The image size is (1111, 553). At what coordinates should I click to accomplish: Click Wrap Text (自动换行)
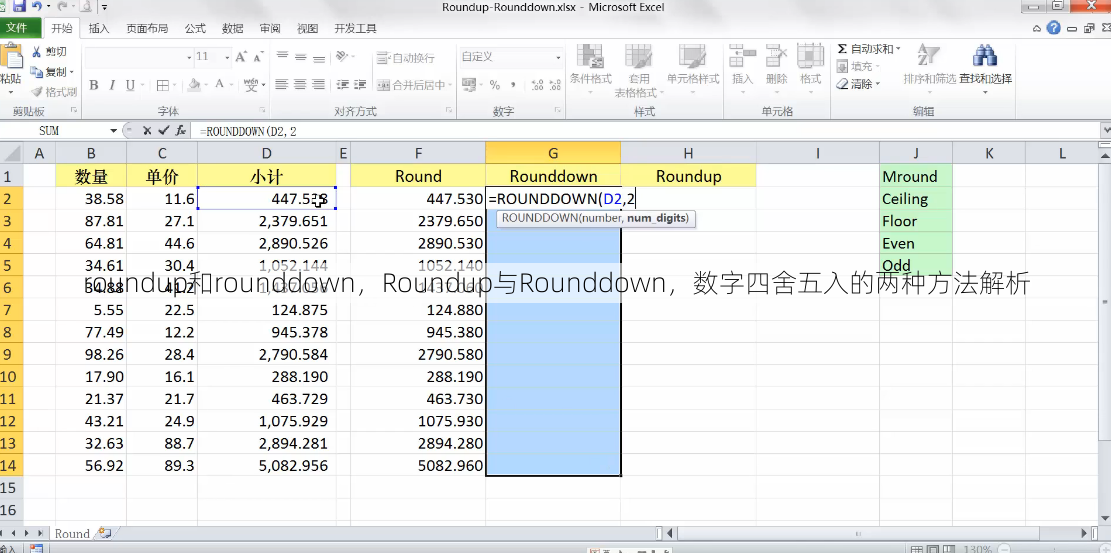[406, 57]
